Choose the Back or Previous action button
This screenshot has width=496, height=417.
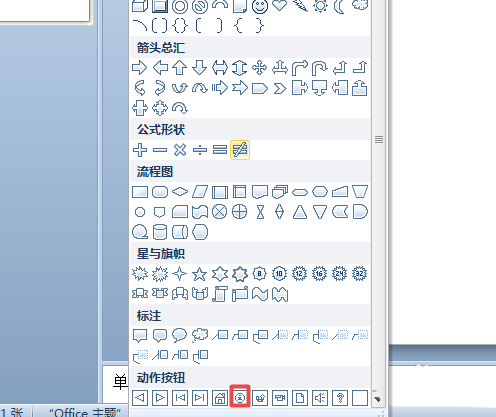(x=140, y=398)
